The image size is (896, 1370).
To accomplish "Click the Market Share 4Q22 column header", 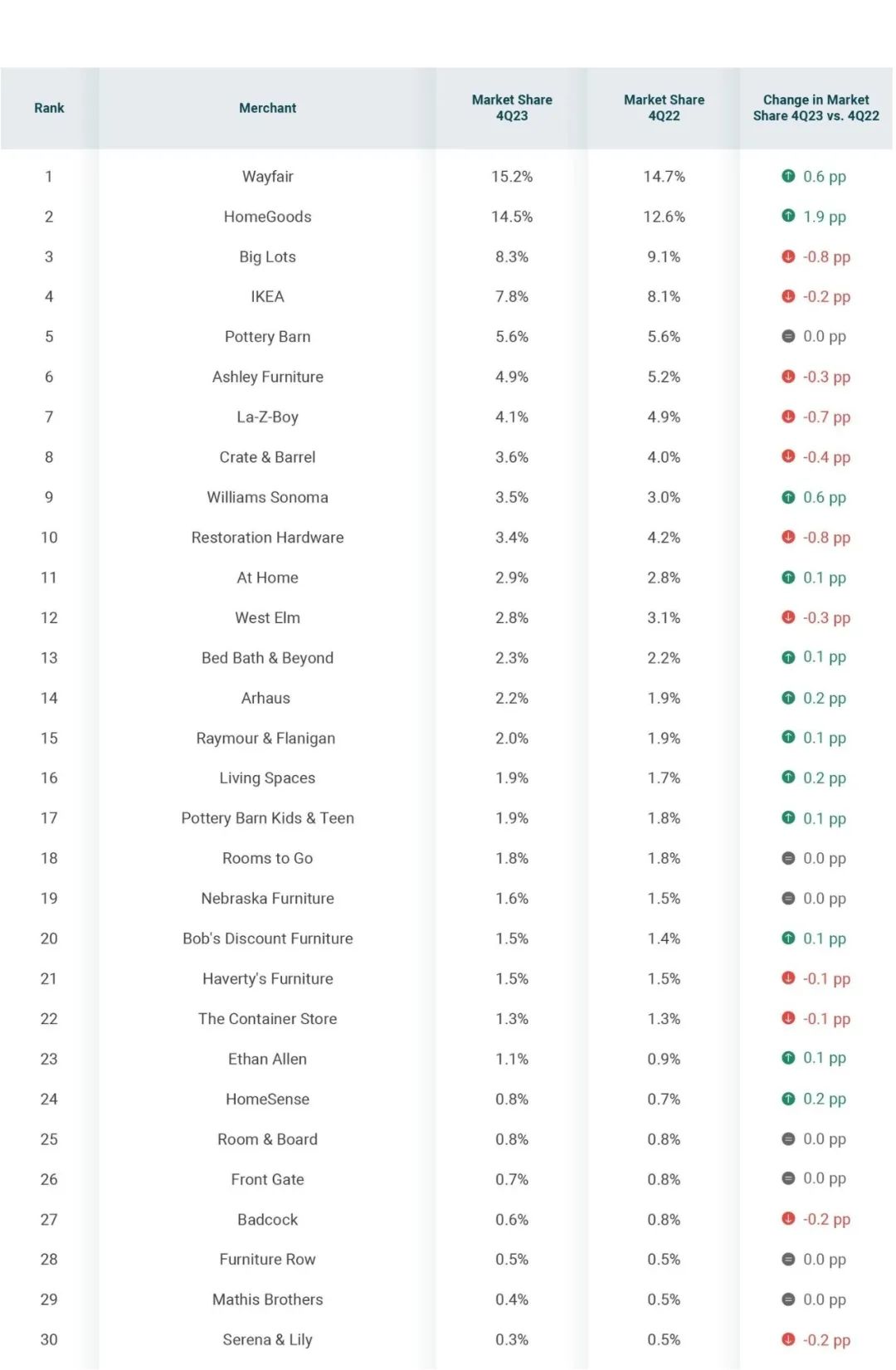I will [x=664, y=108].
